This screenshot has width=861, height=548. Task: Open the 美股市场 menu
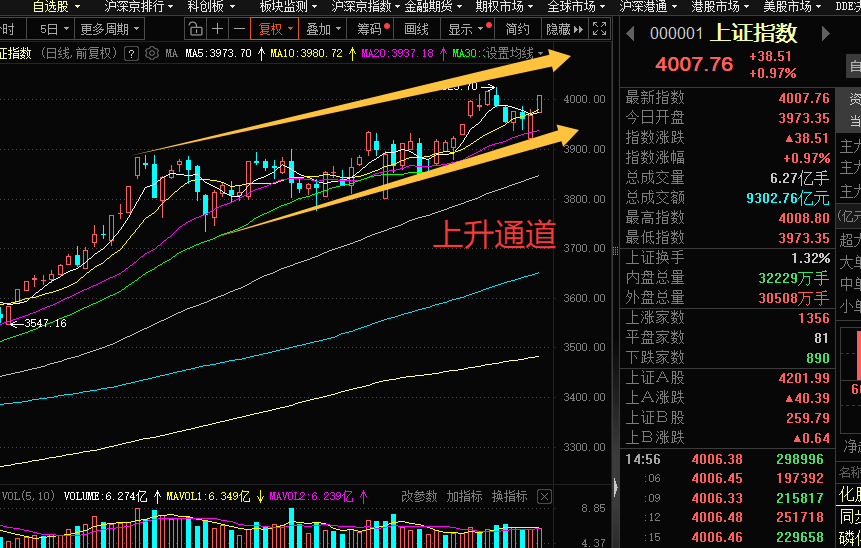tap(792, 7)
